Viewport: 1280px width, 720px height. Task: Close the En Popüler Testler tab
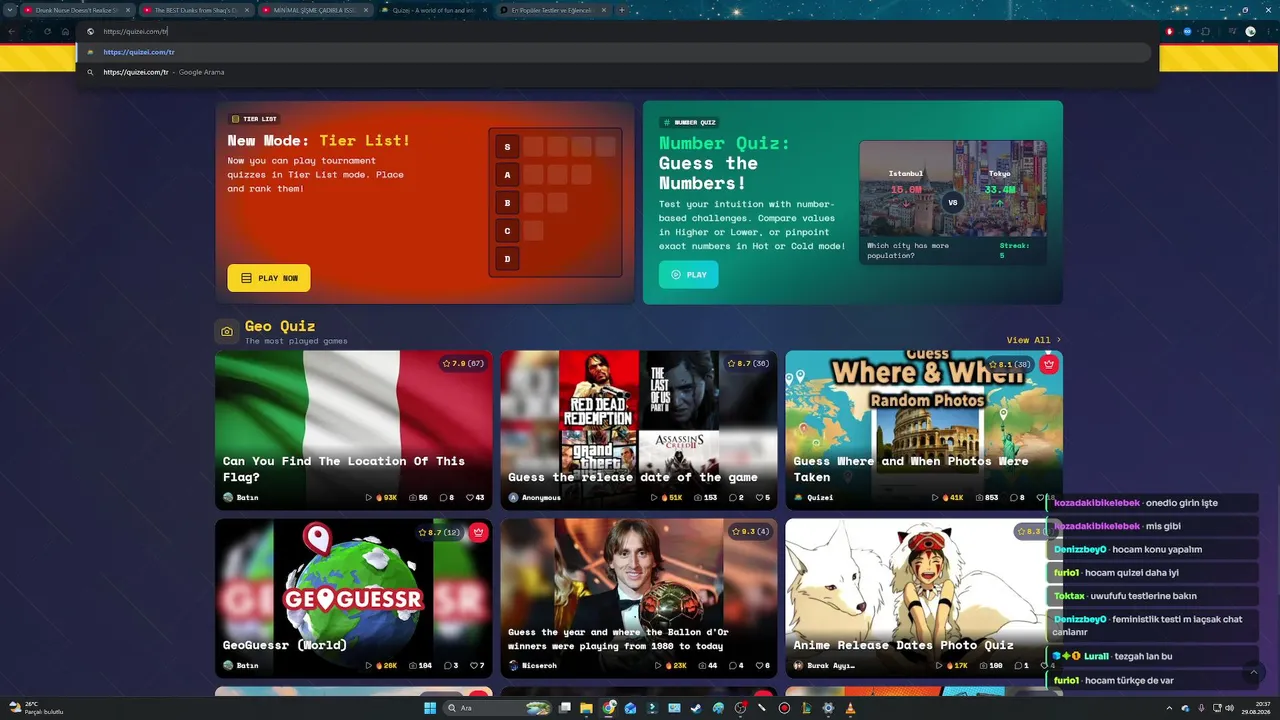[604, 10]
